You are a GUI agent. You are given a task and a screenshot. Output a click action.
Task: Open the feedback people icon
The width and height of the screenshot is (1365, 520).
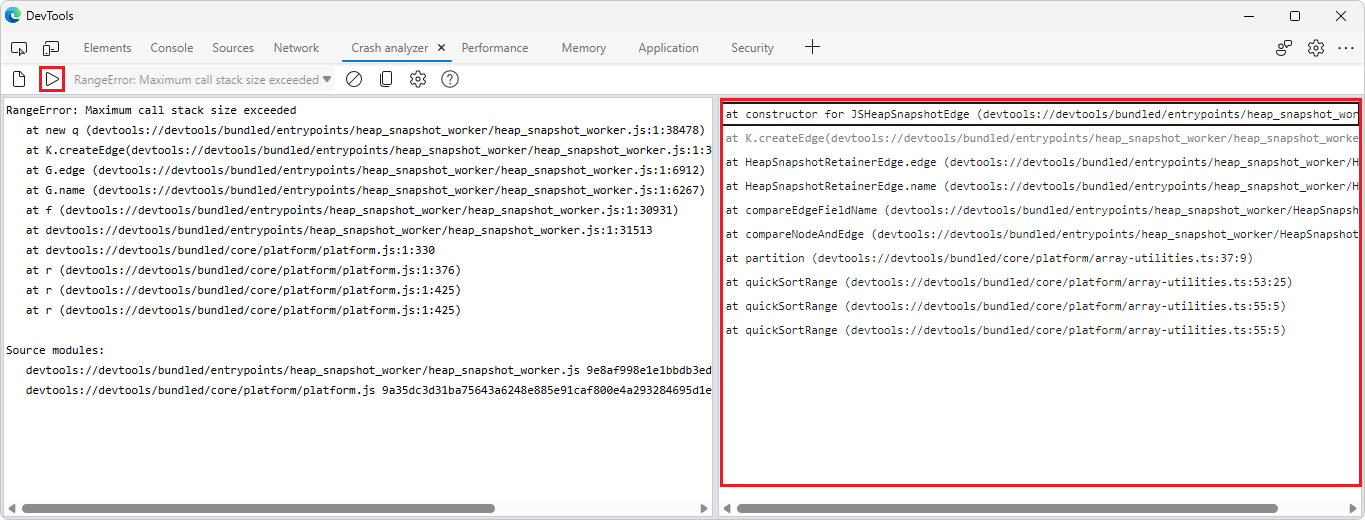tap(1284, 48)
